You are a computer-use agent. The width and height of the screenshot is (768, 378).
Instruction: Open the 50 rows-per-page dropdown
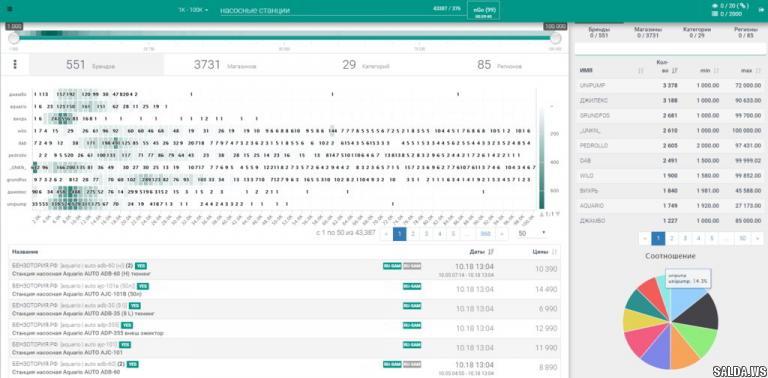532,234
